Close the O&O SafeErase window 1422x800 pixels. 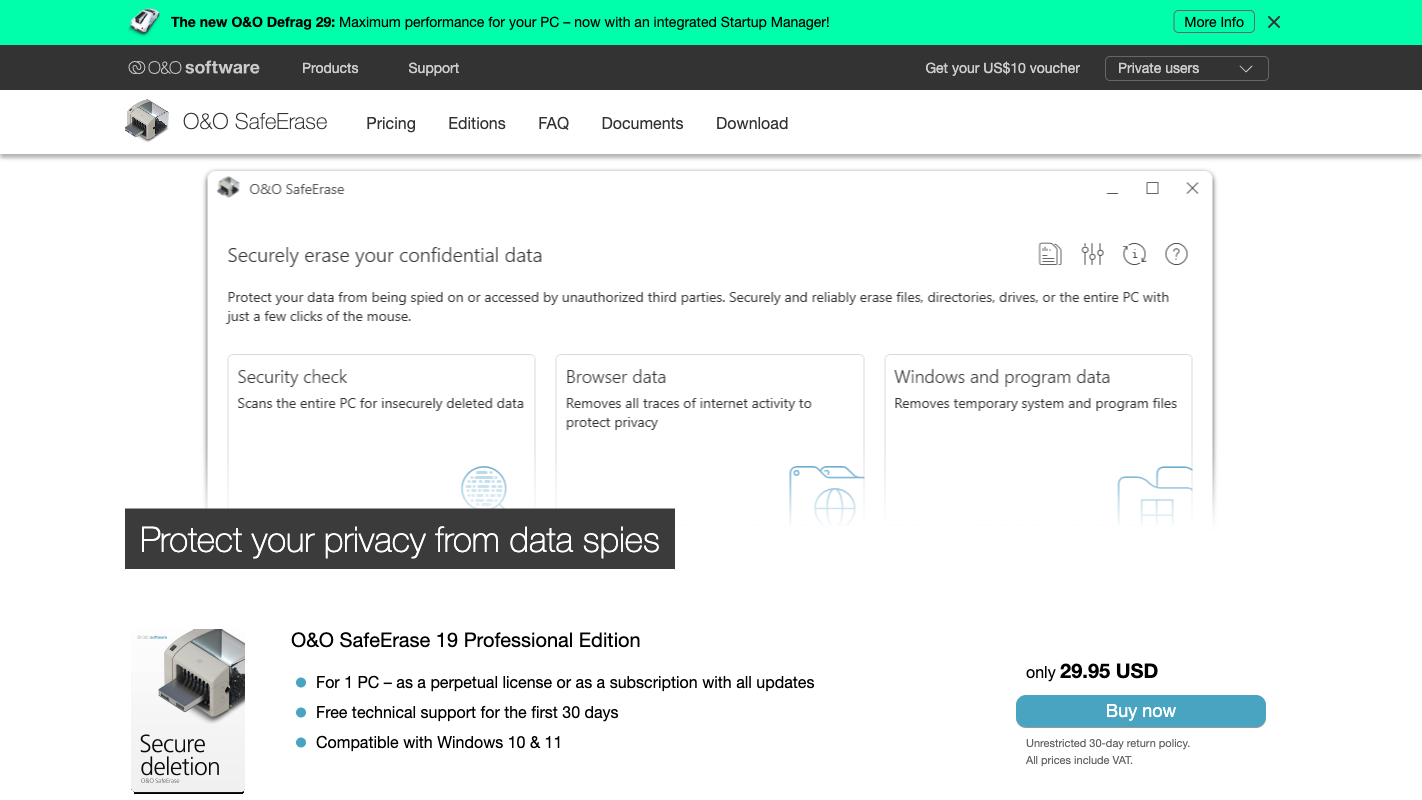[1192, 188]
